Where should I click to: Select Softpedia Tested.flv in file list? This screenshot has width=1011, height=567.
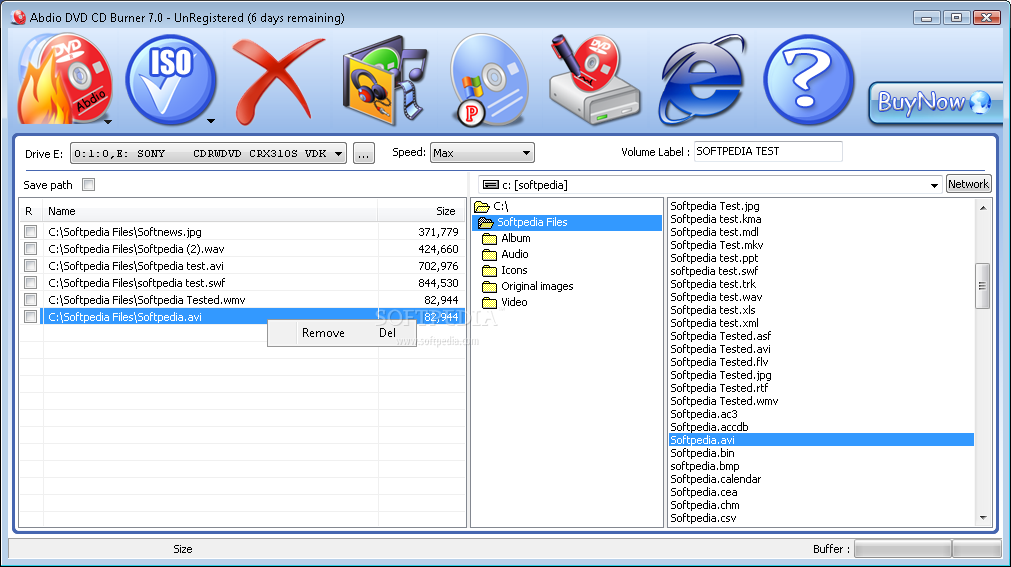point(720,362)
